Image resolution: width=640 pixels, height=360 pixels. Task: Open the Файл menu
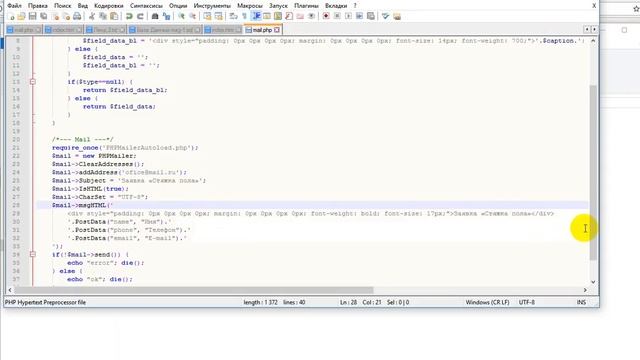pos(15,6)
